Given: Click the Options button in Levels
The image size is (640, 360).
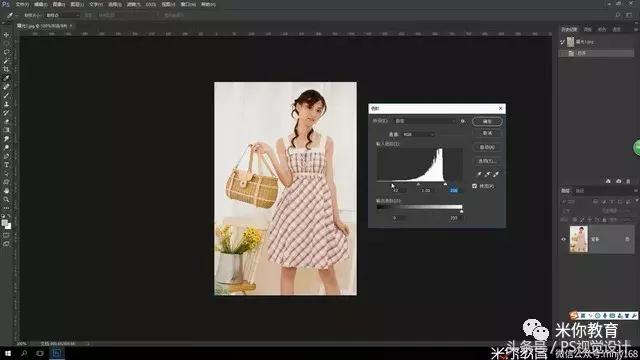Looking at the screenshot, I should click(x=487, y=161).
